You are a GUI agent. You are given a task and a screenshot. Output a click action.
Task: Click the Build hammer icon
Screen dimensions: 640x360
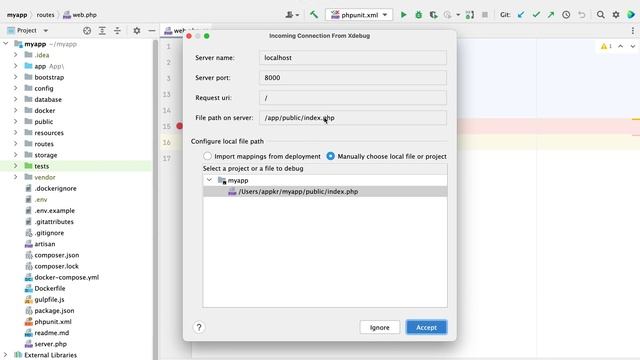click(x=313, y=15)
